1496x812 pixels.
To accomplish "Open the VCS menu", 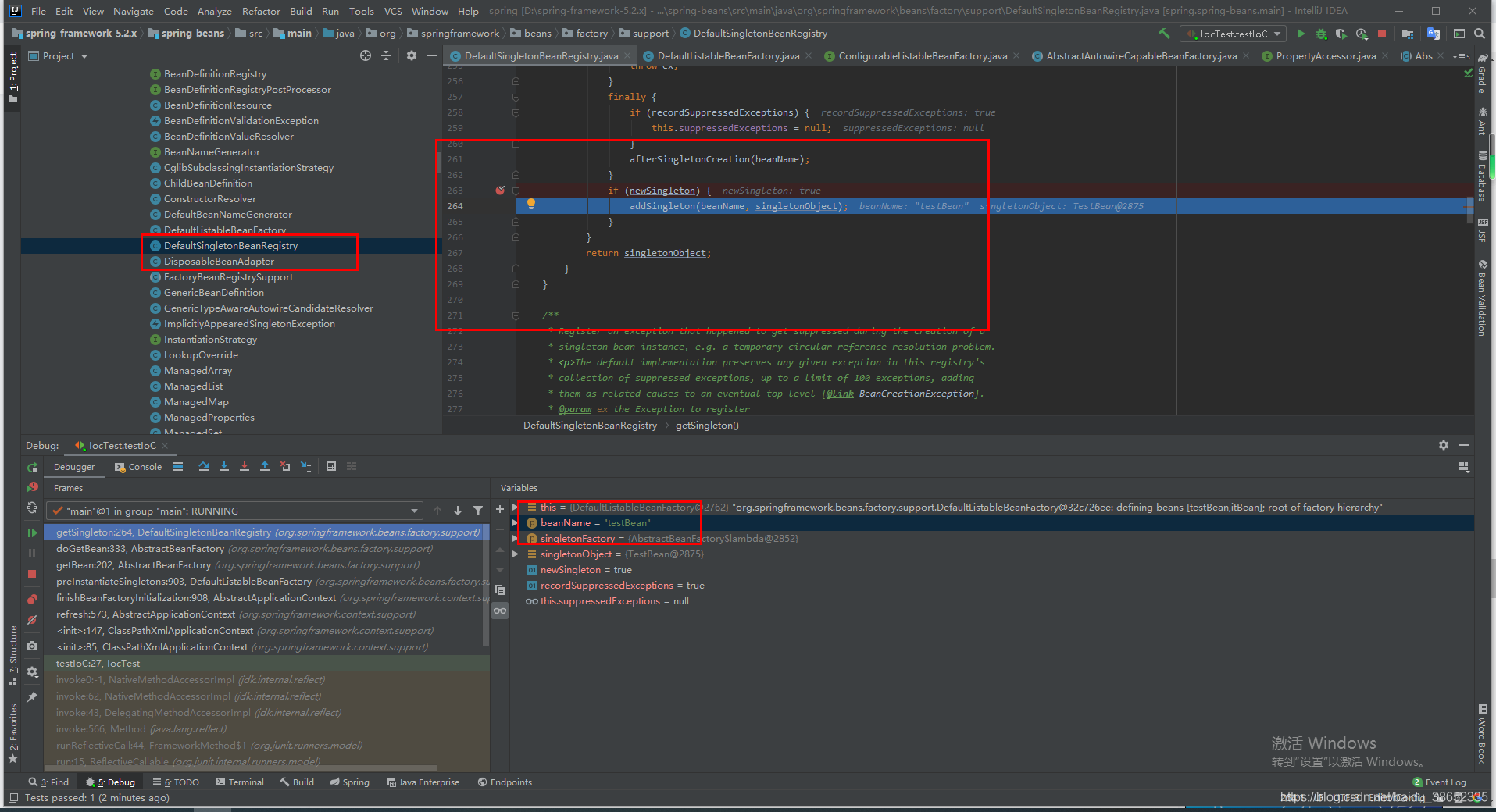I will [x=394, y=11].
